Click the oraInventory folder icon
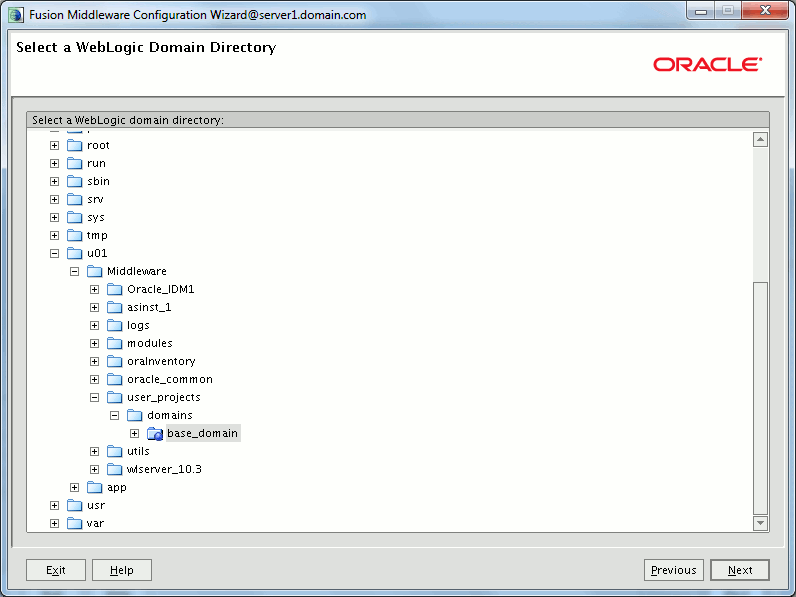 point(115,361)
